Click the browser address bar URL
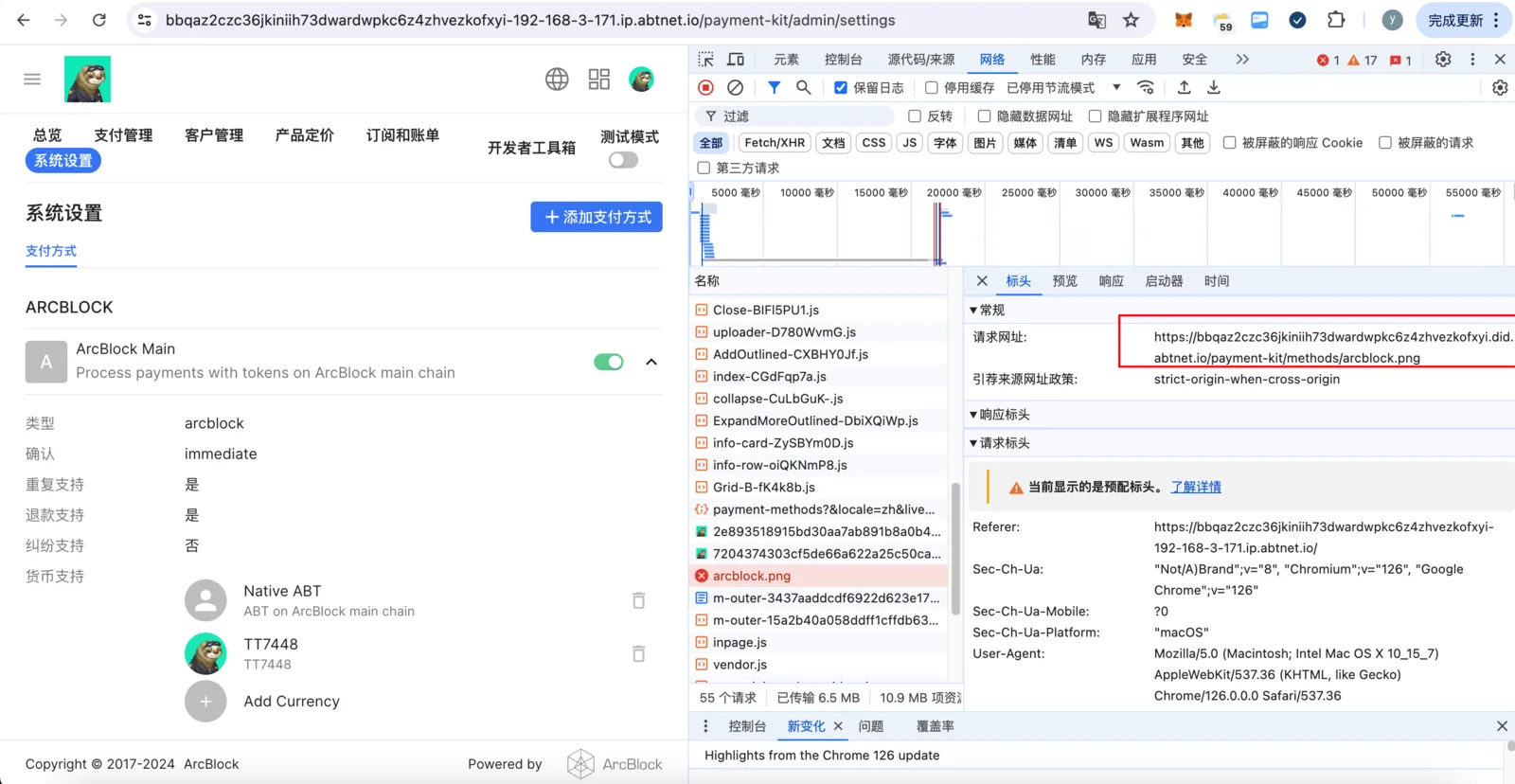 pyautogui.click(x=530, y=20)
